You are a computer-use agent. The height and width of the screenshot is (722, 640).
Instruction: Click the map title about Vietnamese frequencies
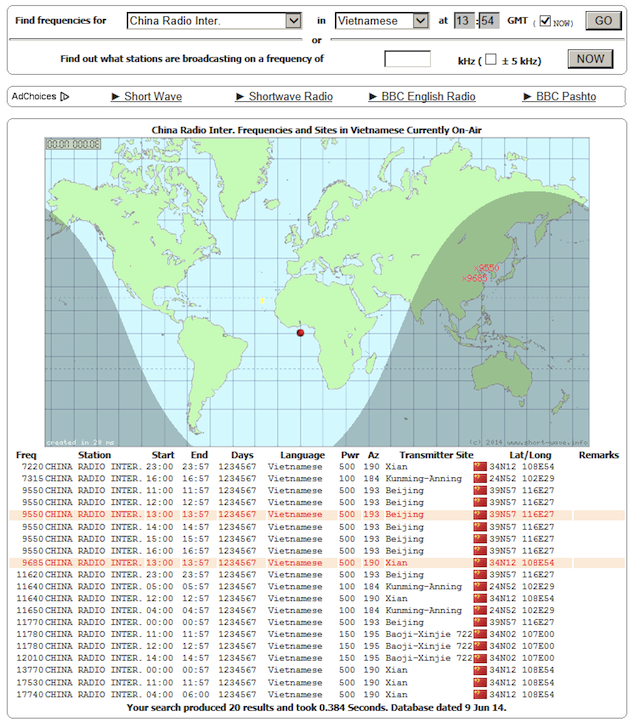(x=317, y=130)
